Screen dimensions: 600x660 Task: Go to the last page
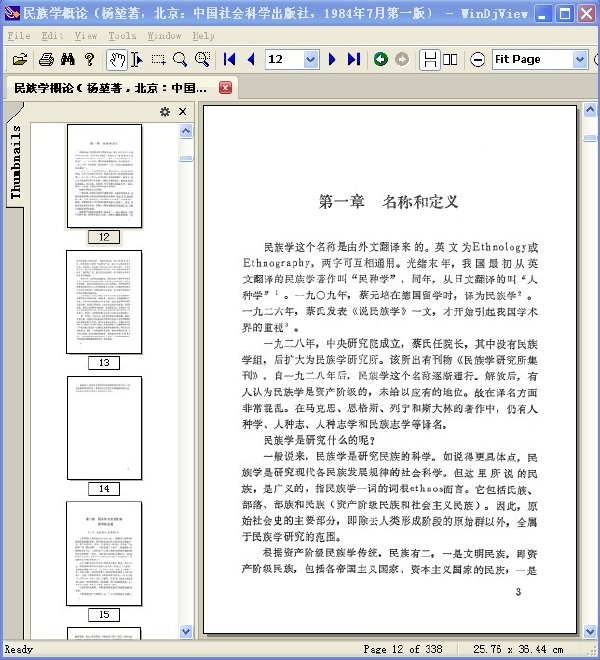pyautogui.click(x=354, y=59)
